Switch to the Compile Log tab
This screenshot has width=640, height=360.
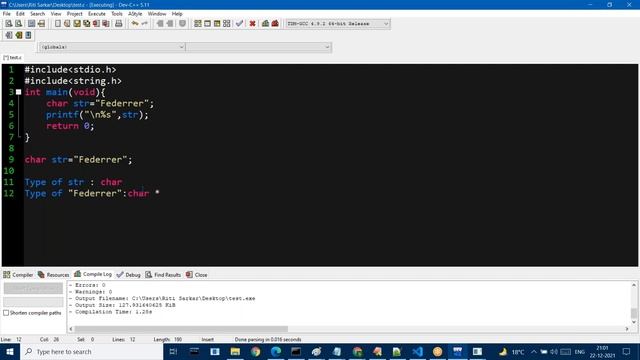tap(93, 274)
